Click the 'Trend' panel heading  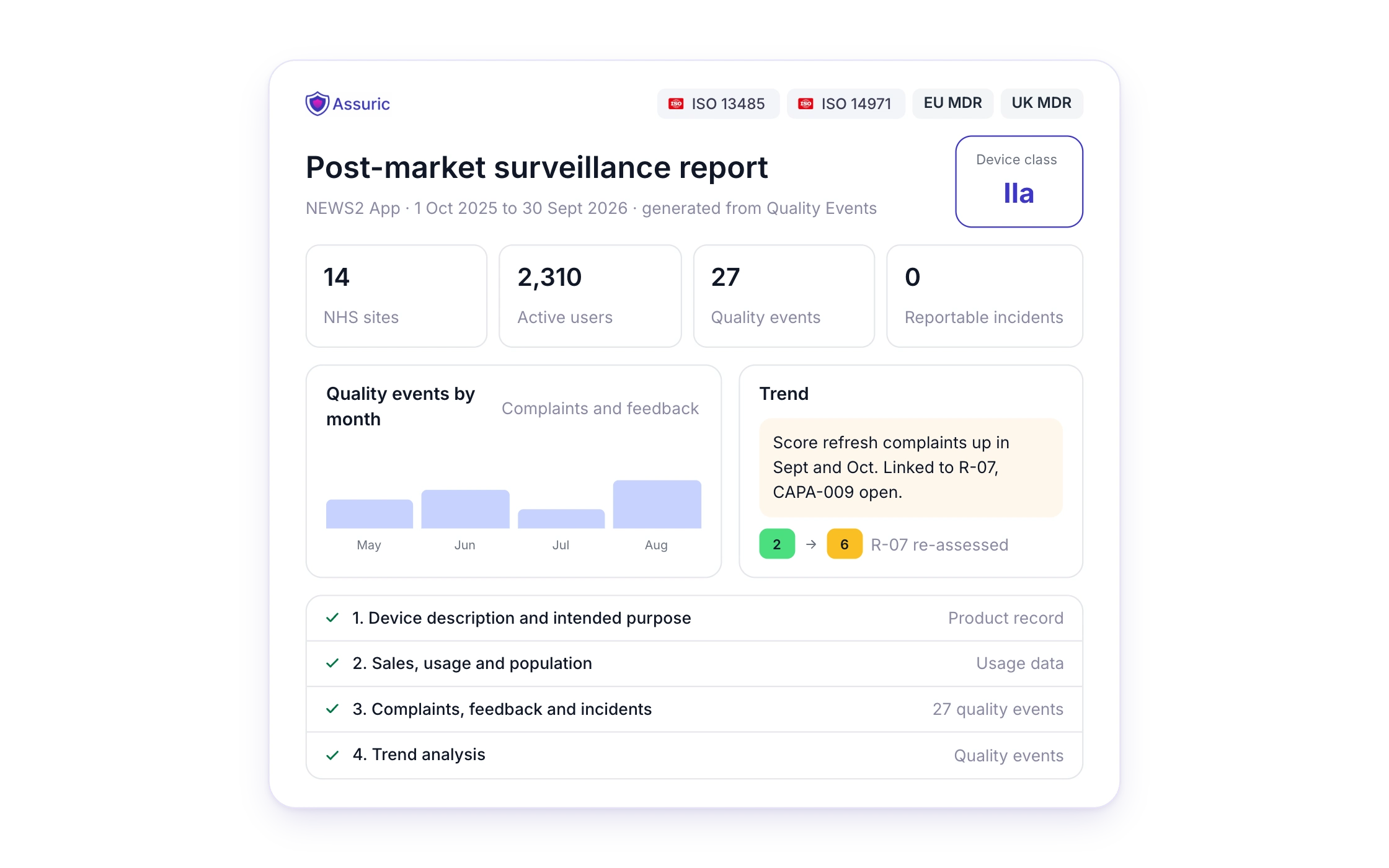coord(784,394)
